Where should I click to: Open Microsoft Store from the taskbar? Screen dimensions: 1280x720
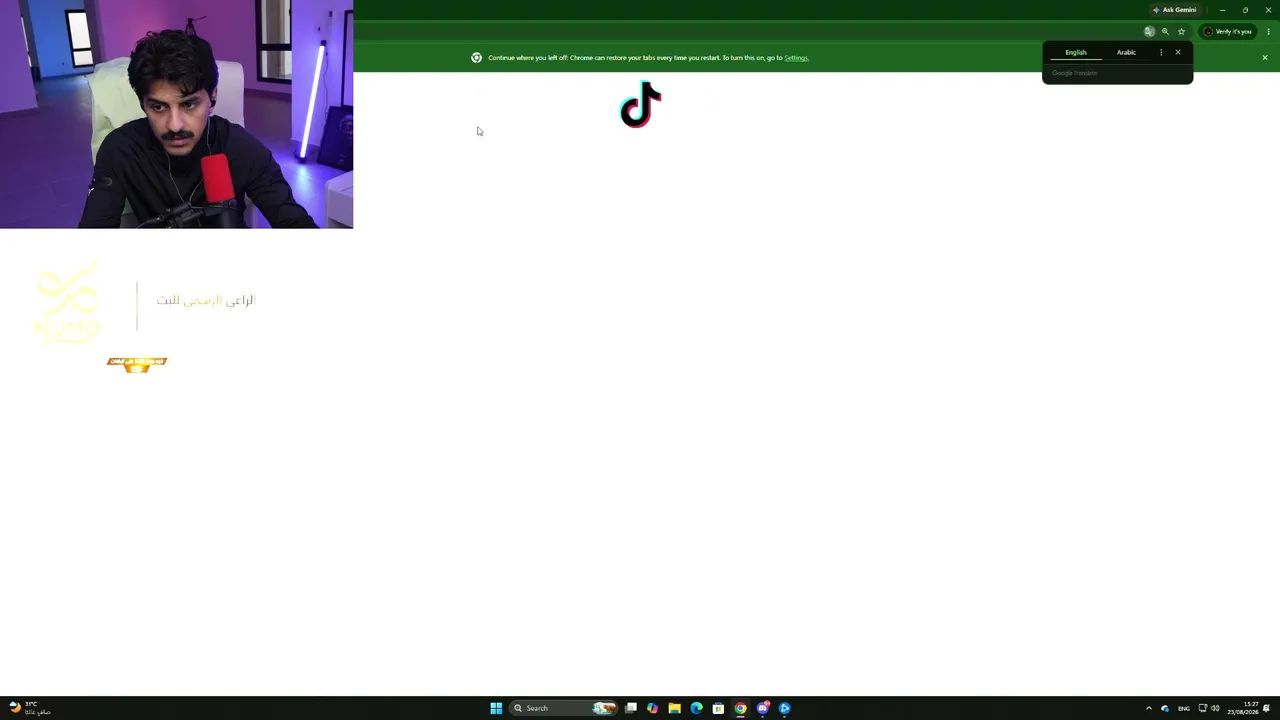pyautogui.click(x=718, y=708)
